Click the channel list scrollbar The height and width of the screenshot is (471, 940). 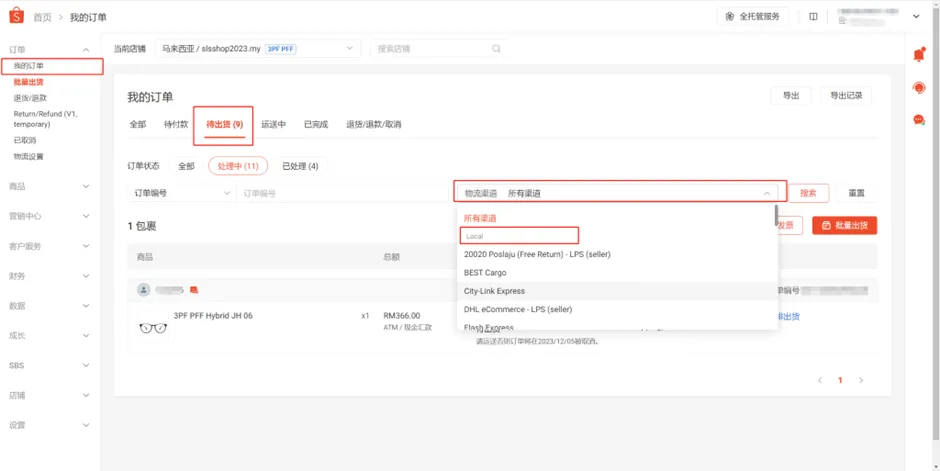click(776, 215)
